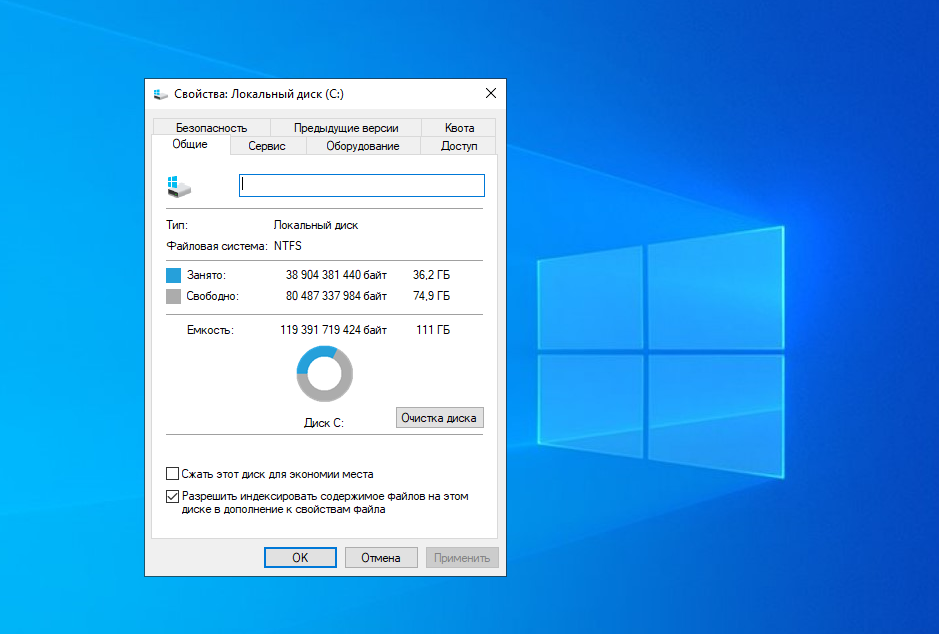Close the Свойства dialog window

[491, 93]
